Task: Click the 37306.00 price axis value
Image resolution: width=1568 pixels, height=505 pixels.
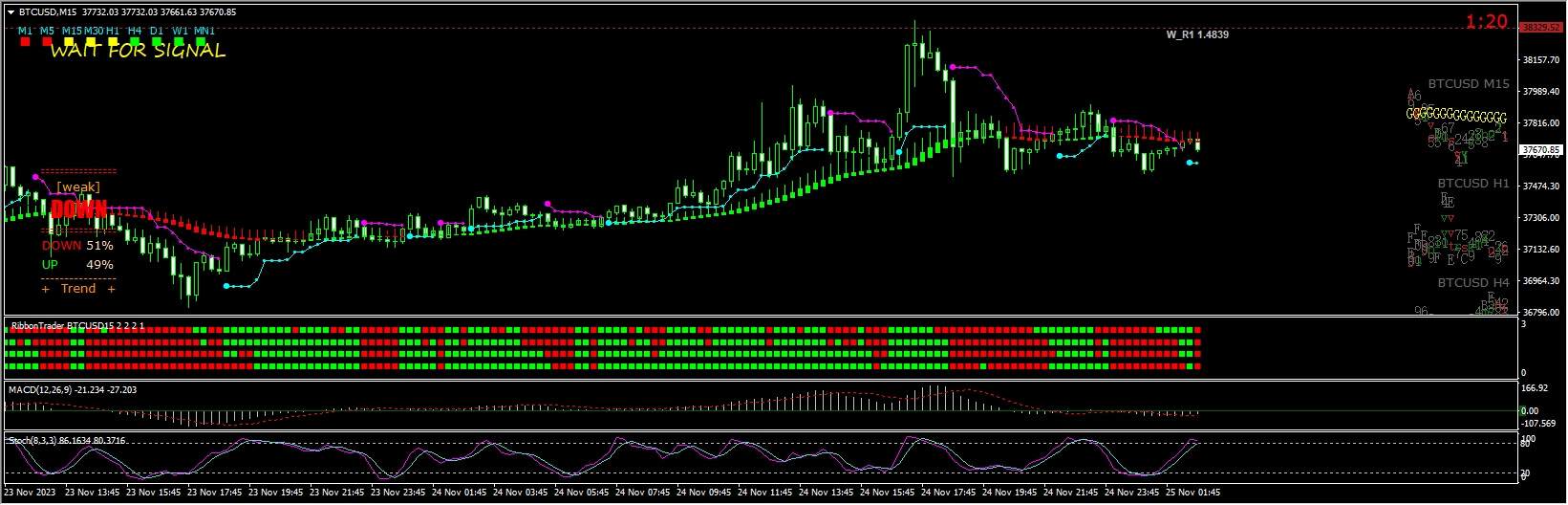Action: 1541,218
